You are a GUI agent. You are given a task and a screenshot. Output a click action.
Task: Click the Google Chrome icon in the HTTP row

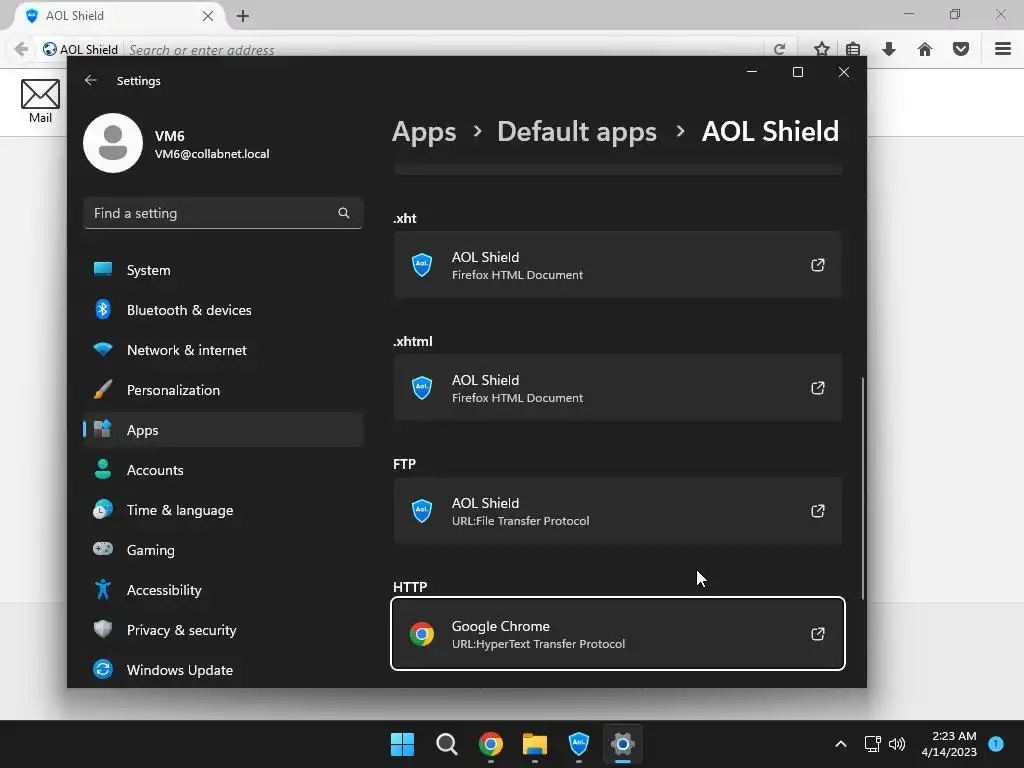point(422,634)
